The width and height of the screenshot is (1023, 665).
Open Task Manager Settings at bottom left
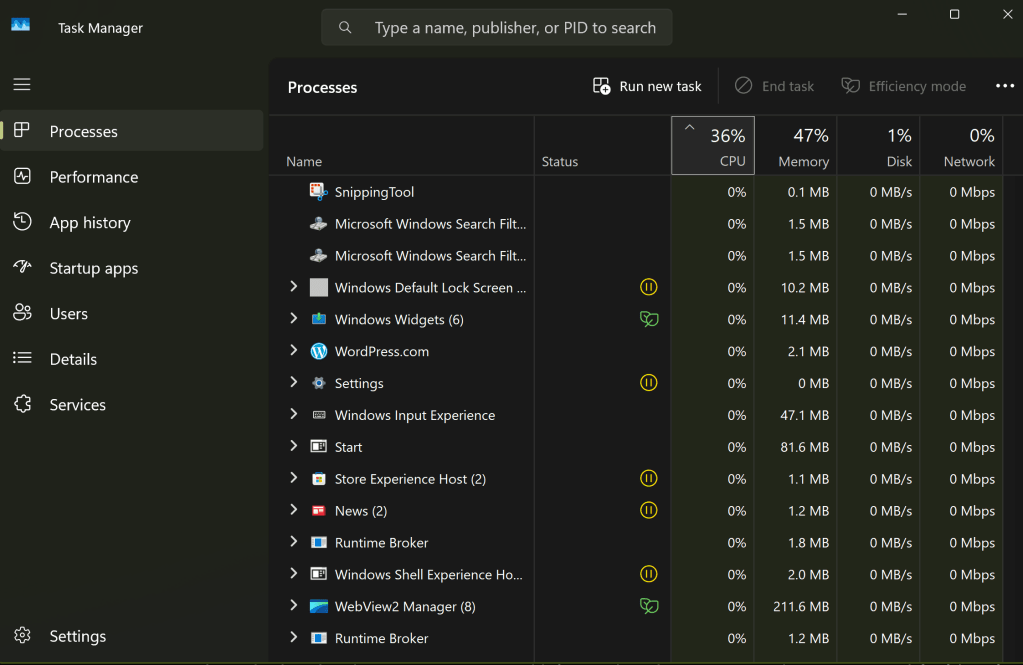coord(77,636)
